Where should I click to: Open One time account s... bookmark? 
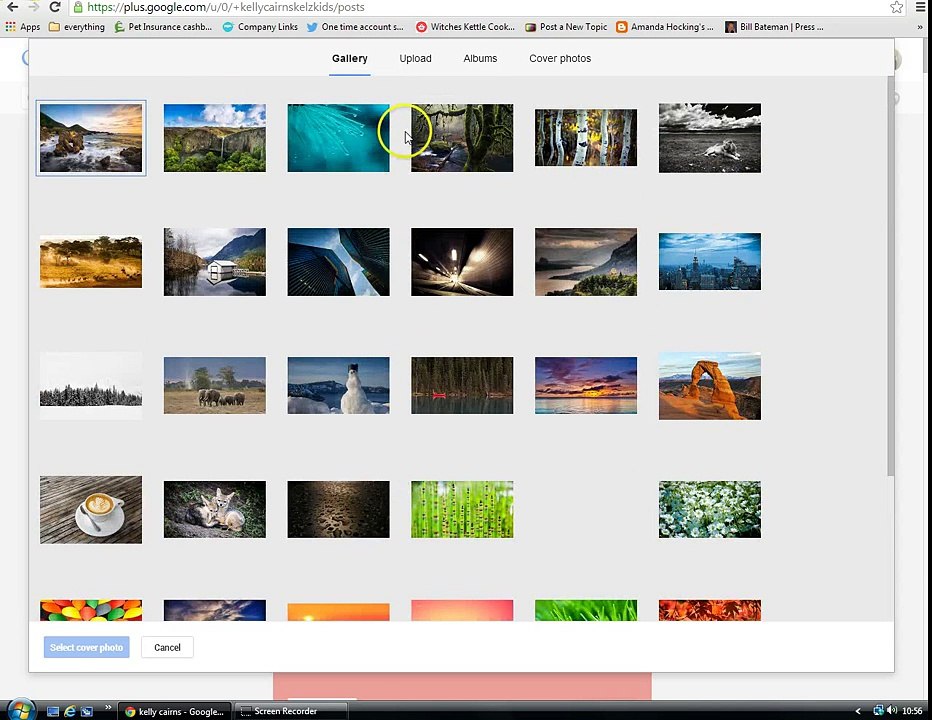pos(355,27)
